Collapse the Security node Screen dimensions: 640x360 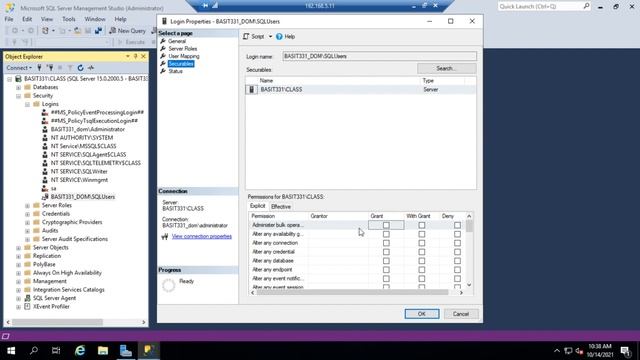click(x=18, y=96)
